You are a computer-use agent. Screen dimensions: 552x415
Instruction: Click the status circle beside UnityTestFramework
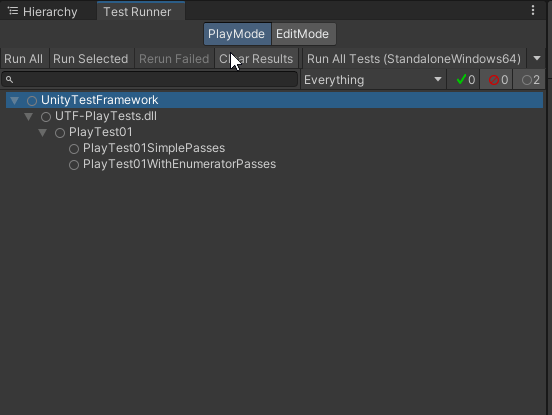(x=32, y=101)
